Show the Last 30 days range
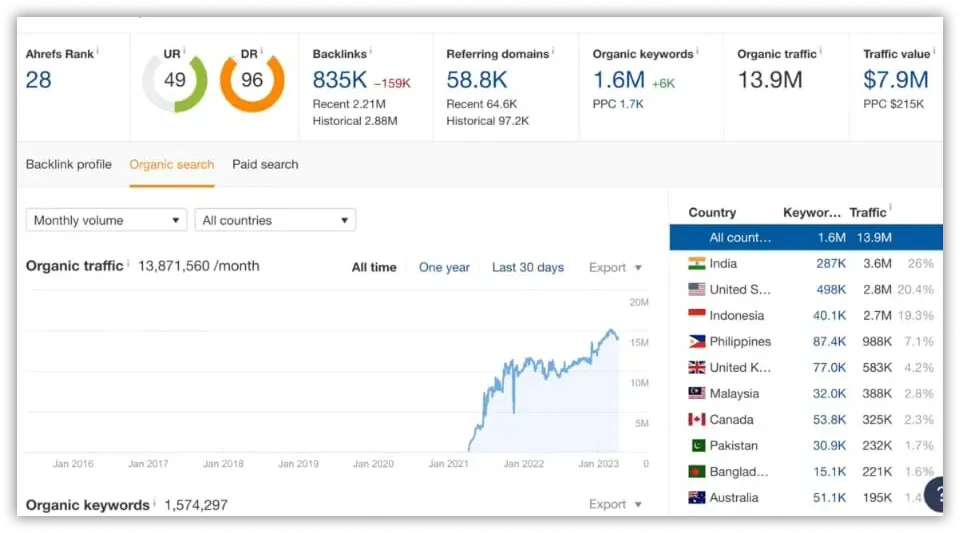The image size is (960, 533). pos(528,267)
